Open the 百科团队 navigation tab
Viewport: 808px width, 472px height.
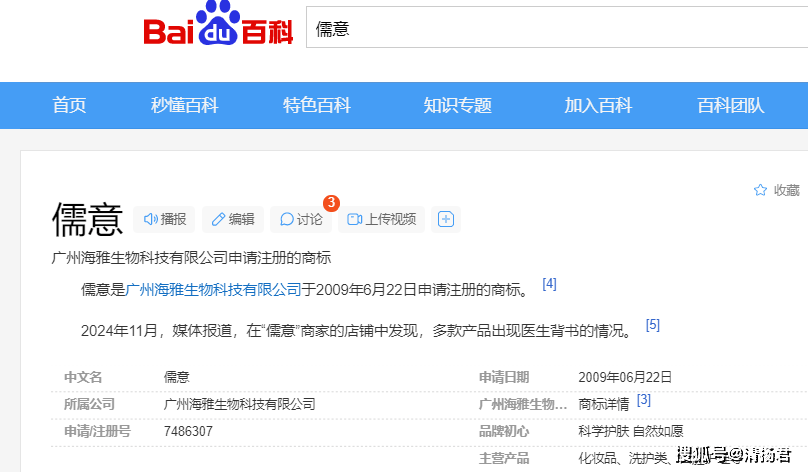pyautogui.click(x=730, y=105)
